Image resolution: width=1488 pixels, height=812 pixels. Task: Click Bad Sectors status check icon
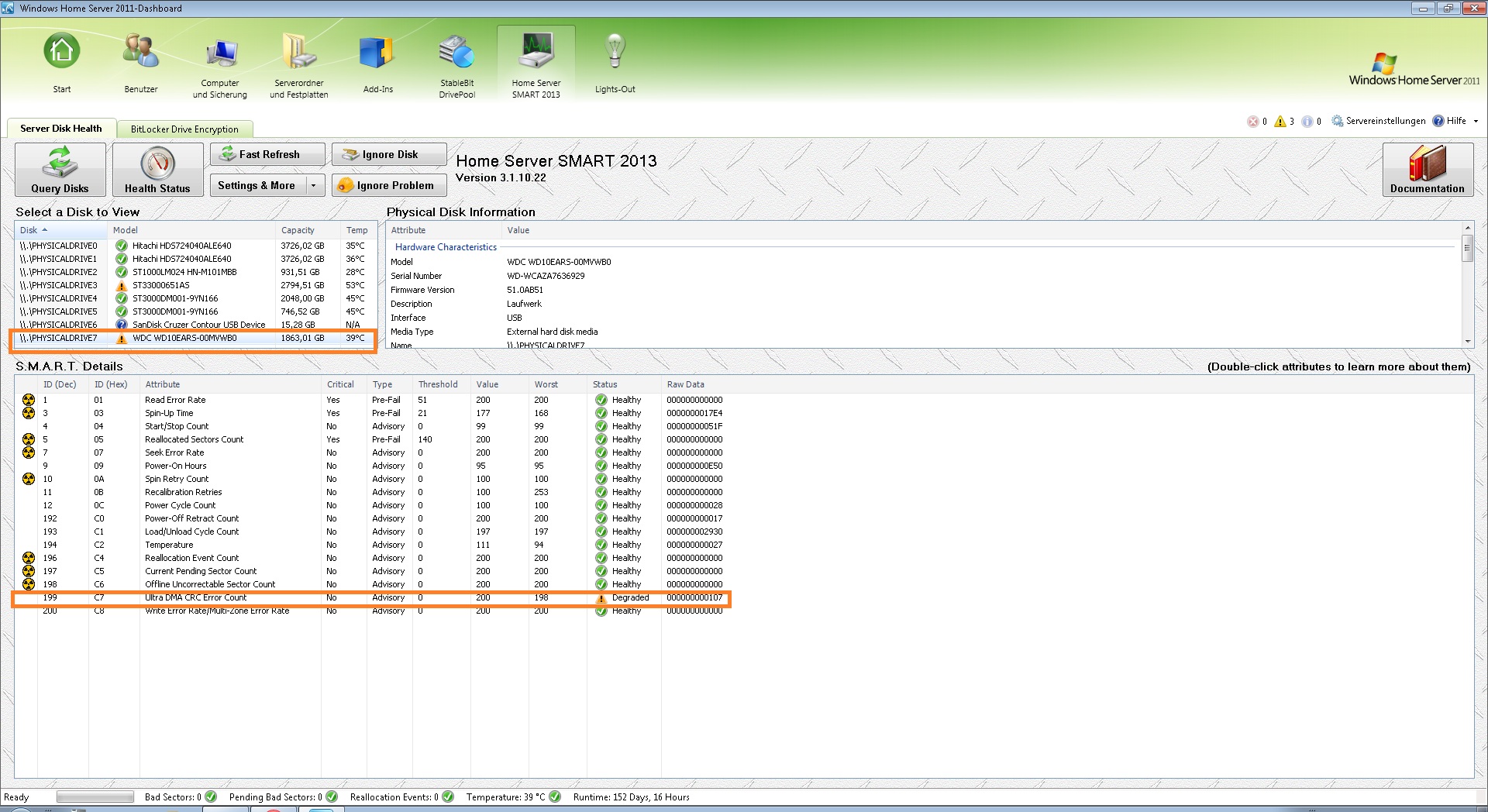(211, 797)
